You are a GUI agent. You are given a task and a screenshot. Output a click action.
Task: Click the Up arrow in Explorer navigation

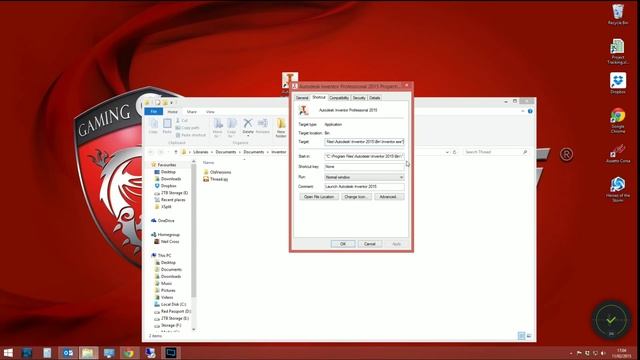point(176,152)
